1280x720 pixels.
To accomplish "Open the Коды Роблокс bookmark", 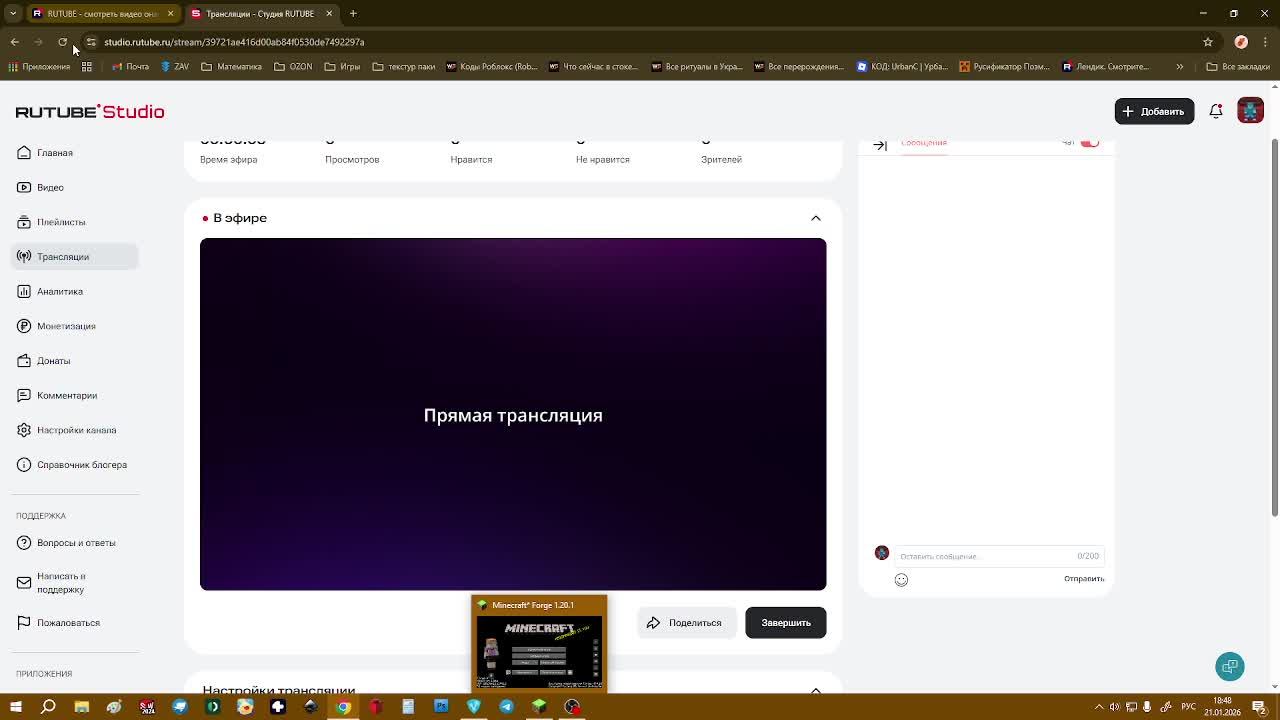I will [492, 67].
